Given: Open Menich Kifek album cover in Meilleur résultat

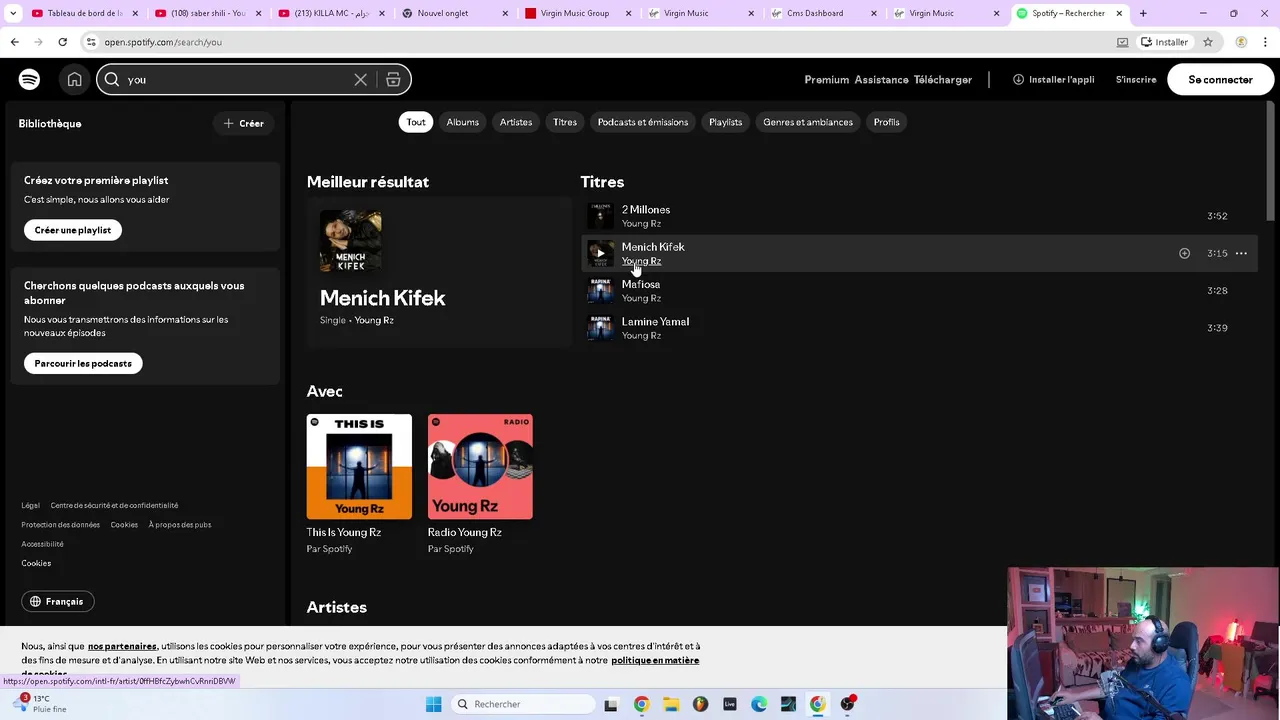Looking at the screenshot, I should point(351,241).
